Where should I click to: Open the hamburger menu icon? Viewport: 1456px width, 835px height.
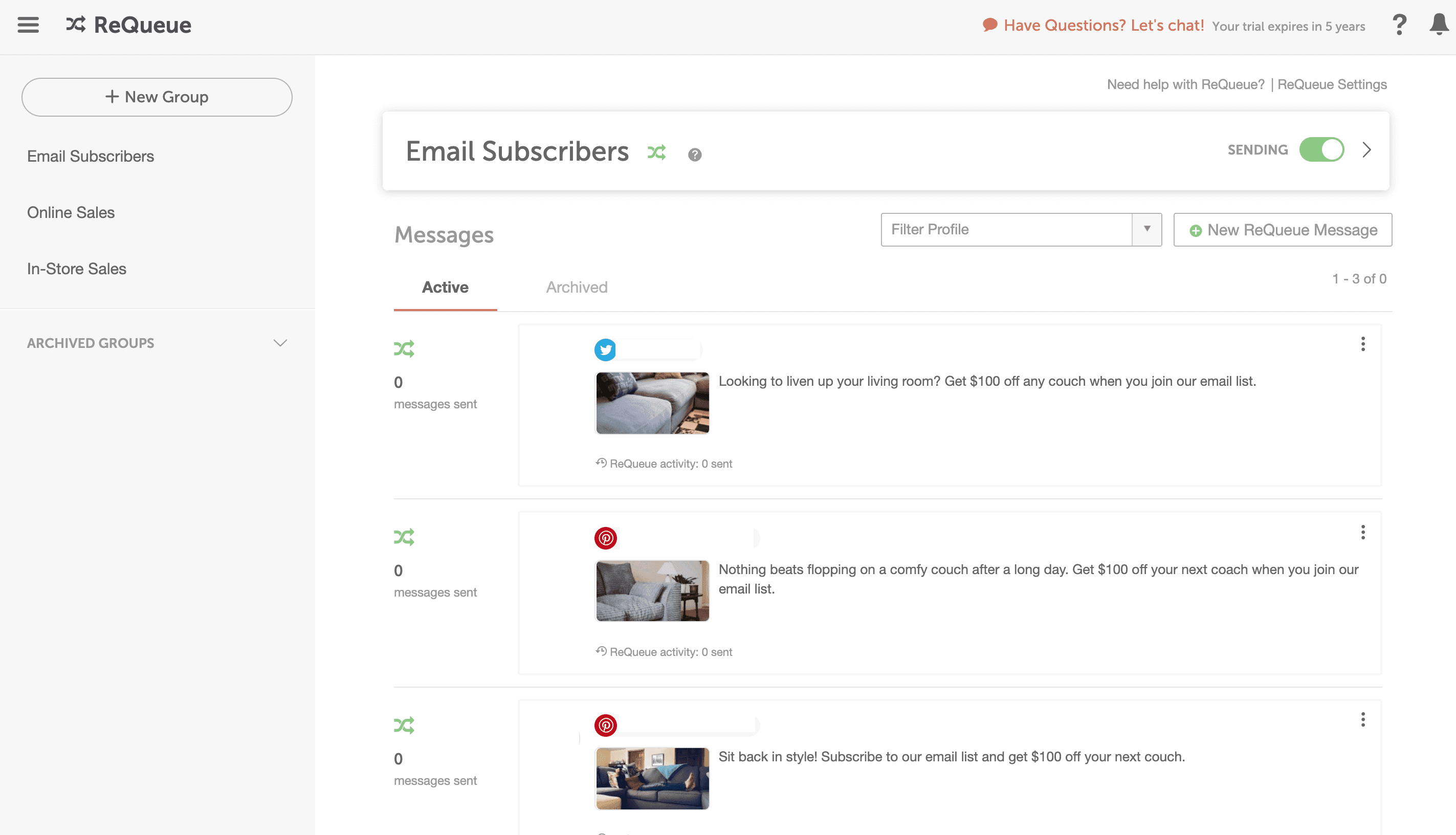click(28, 25)
